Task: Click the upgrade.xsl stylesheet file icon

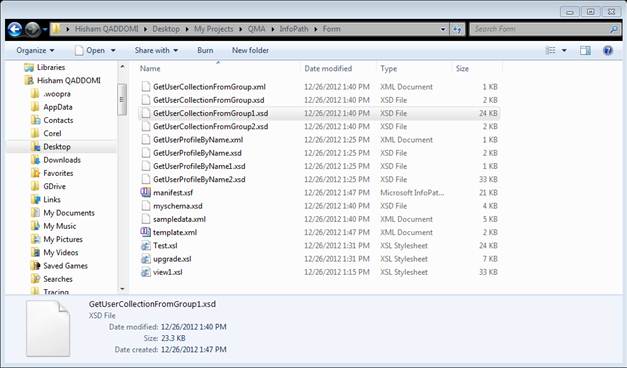Action: 146,259
